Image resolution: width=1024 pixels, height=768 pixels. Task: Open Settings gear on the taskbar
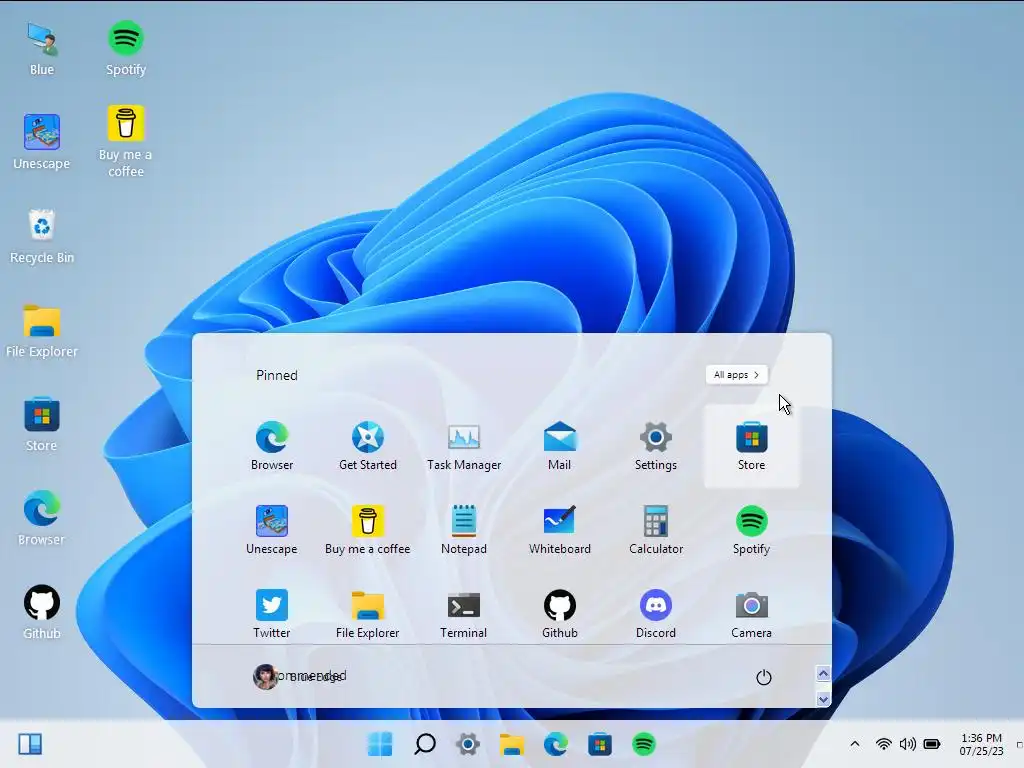468,744
